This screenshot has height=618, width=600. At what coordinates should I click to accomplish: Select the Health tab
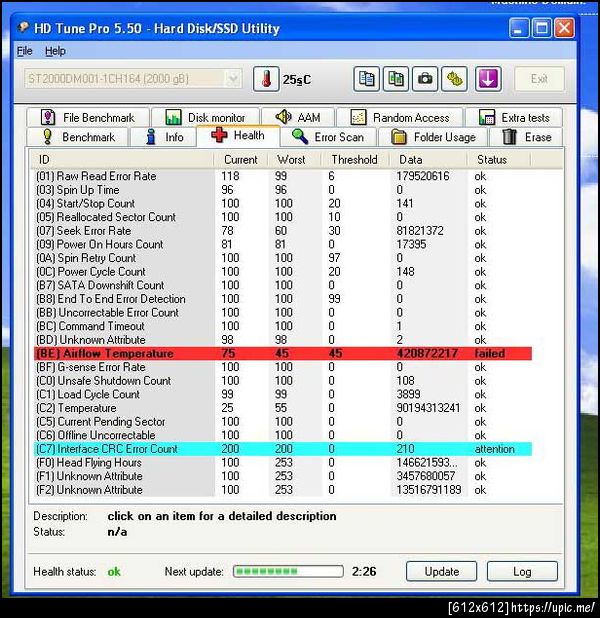pyautogui.click(x=238, y=135)
